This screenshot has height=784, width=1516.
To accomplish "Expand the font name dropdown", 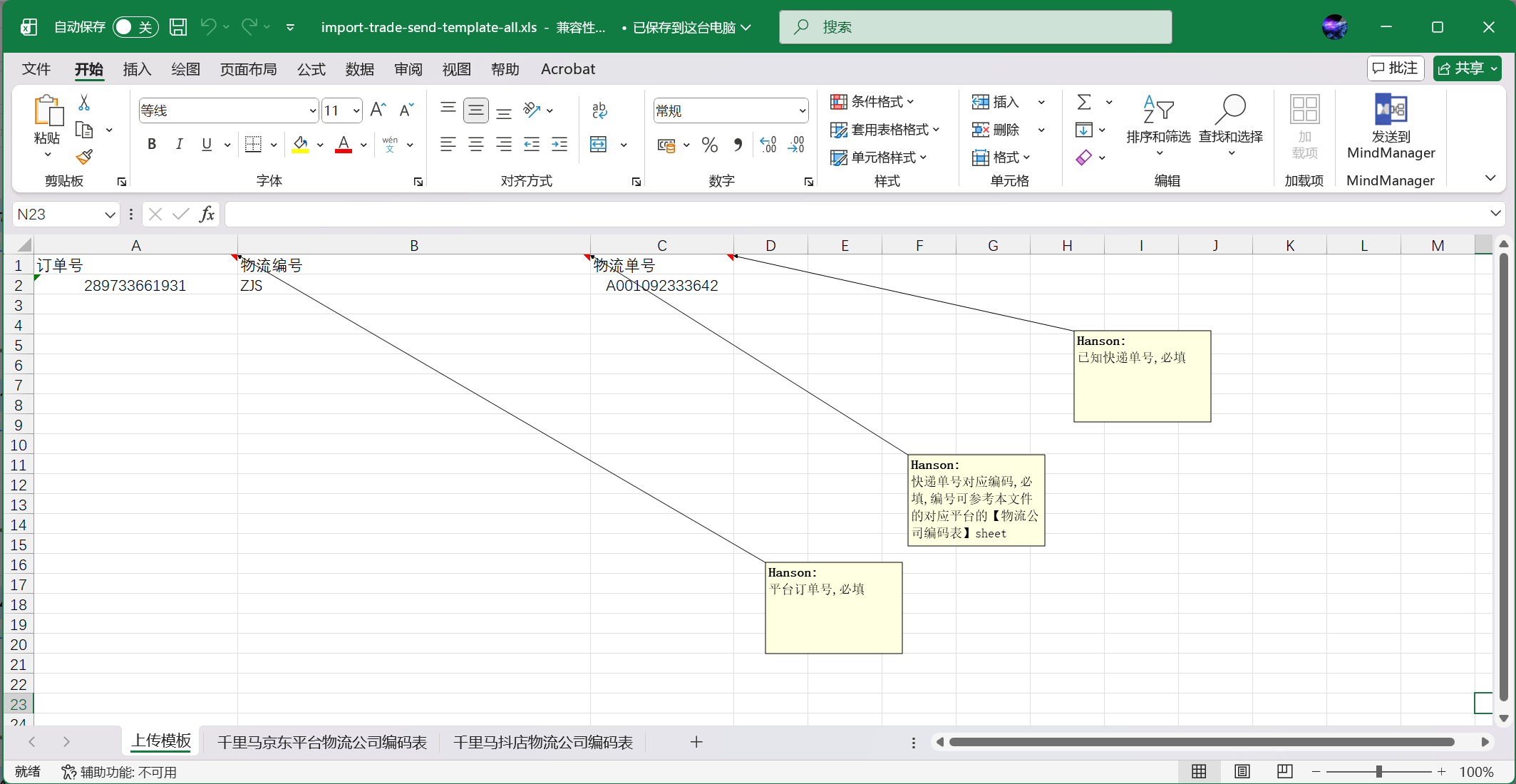I will (x=312, y=110).
